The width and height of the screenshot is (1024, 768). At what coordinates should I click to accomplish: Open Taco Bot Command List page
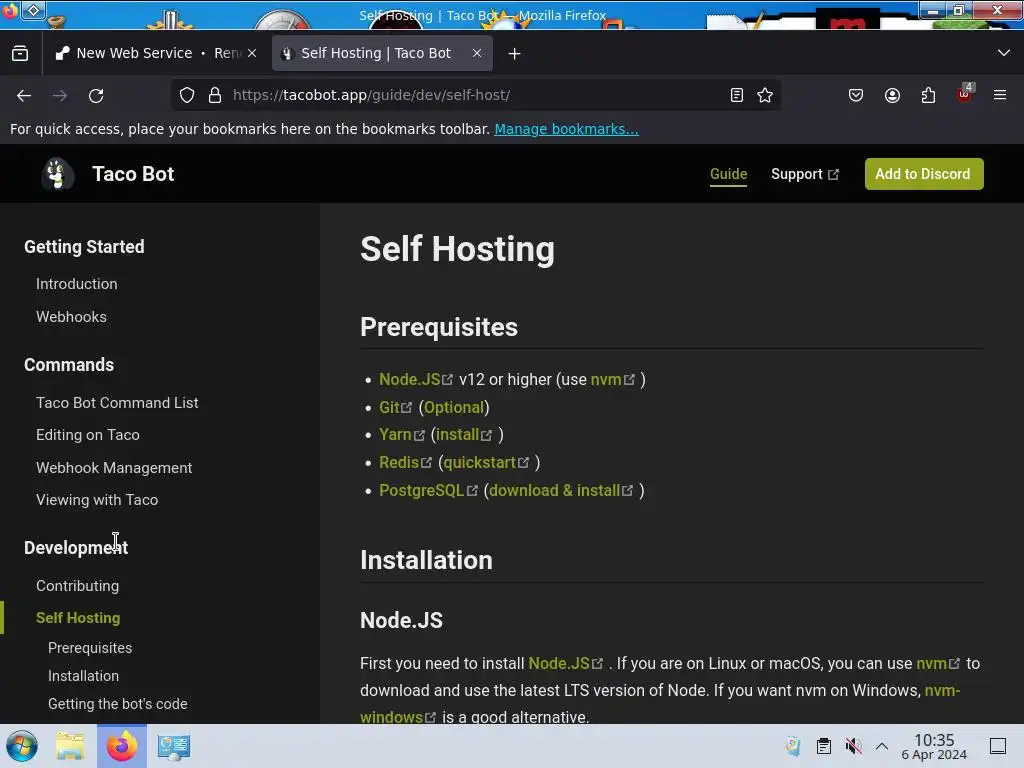click(117, 403)
